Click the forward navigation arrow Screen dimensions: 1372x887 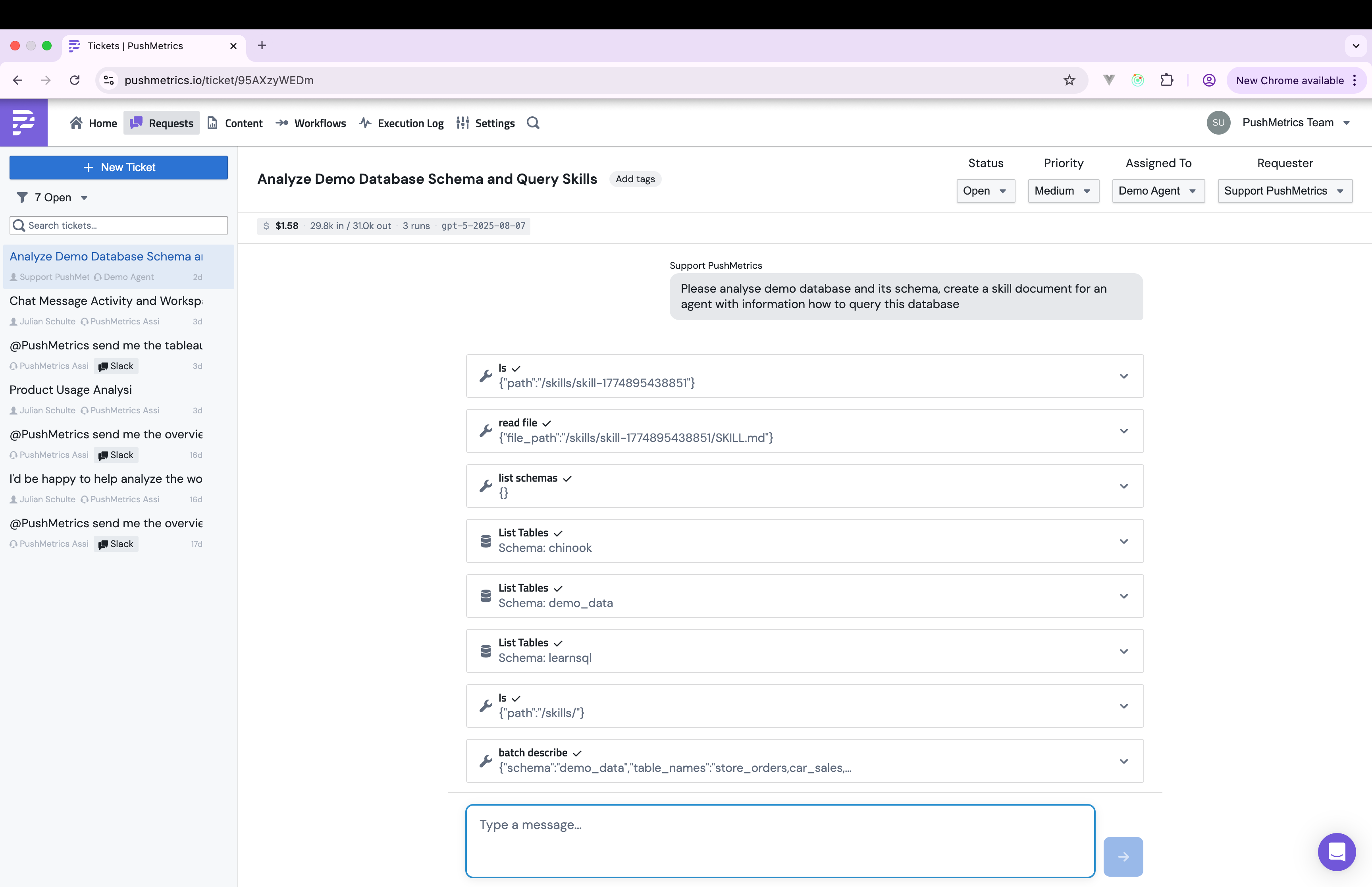(46, 80)
